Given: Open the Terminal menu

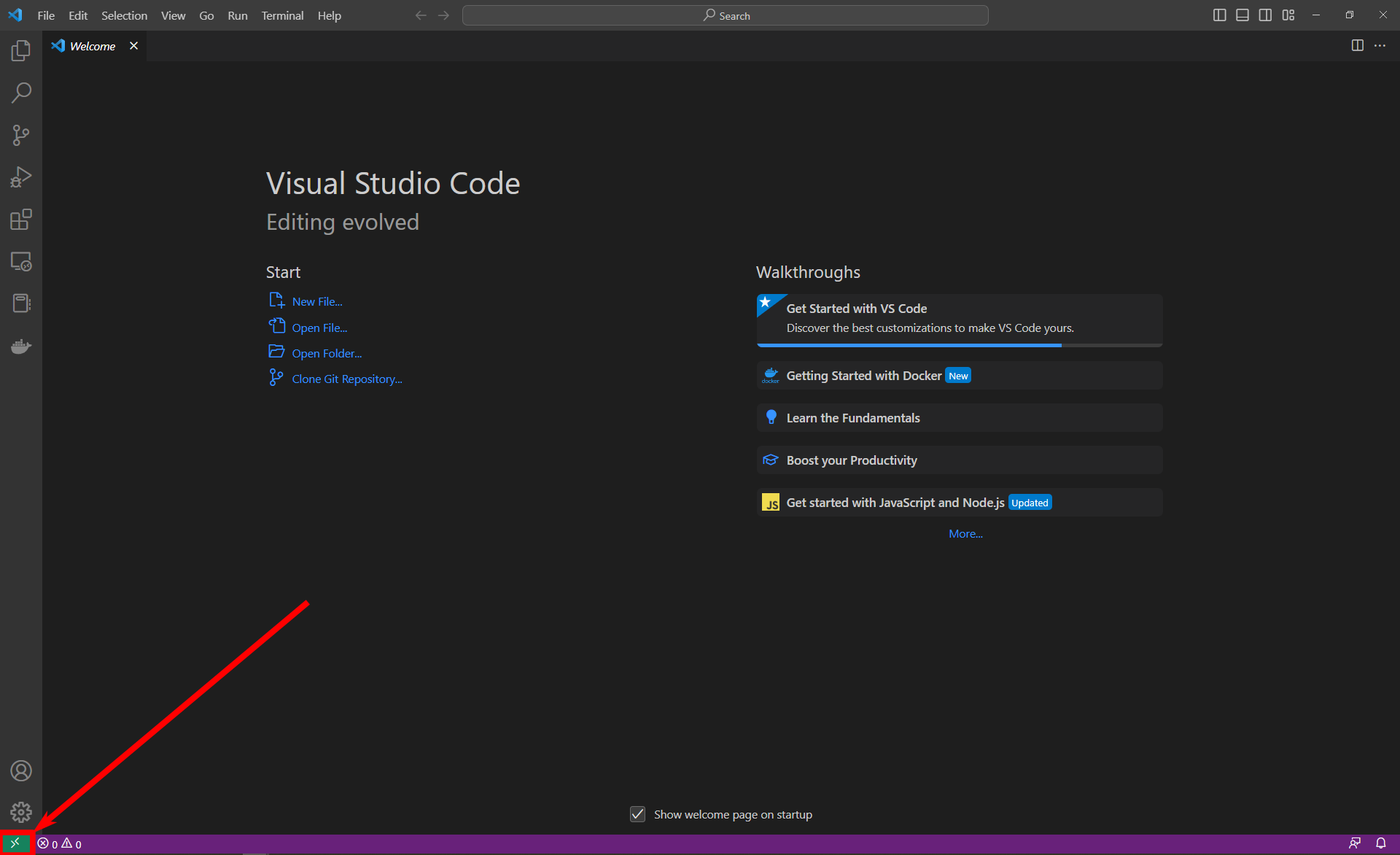Looking at the screenshot, I should pyautogui.click(x=282, y=15).
